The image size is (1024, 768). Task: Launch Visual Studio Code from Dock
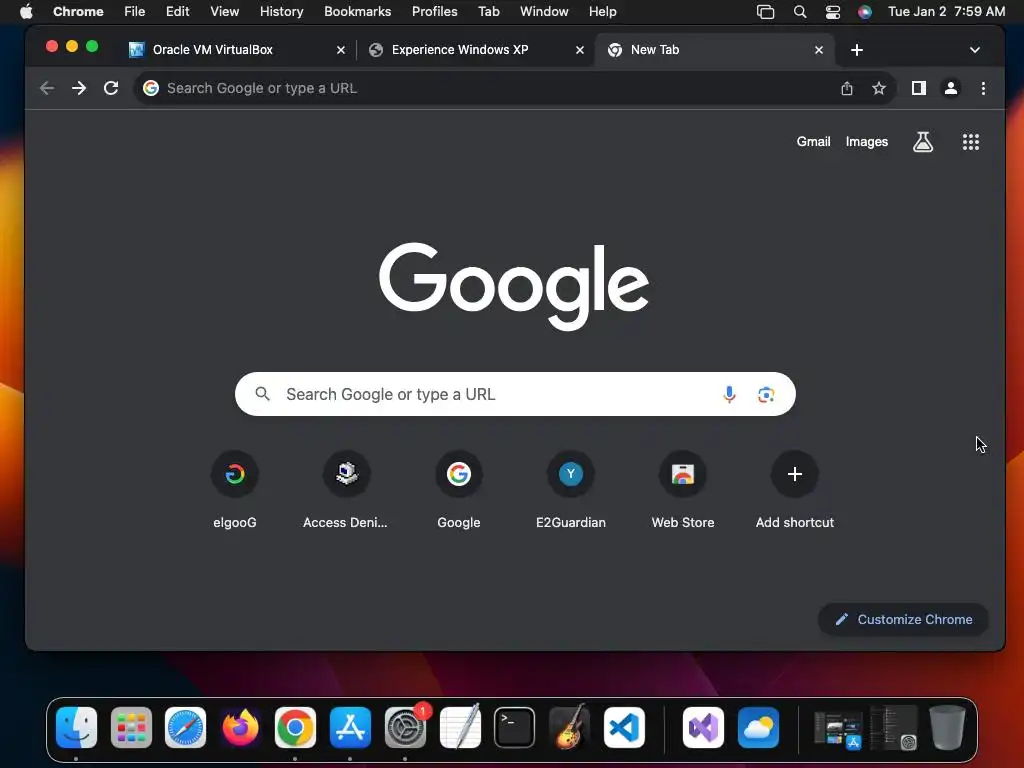tap(624, 727)
